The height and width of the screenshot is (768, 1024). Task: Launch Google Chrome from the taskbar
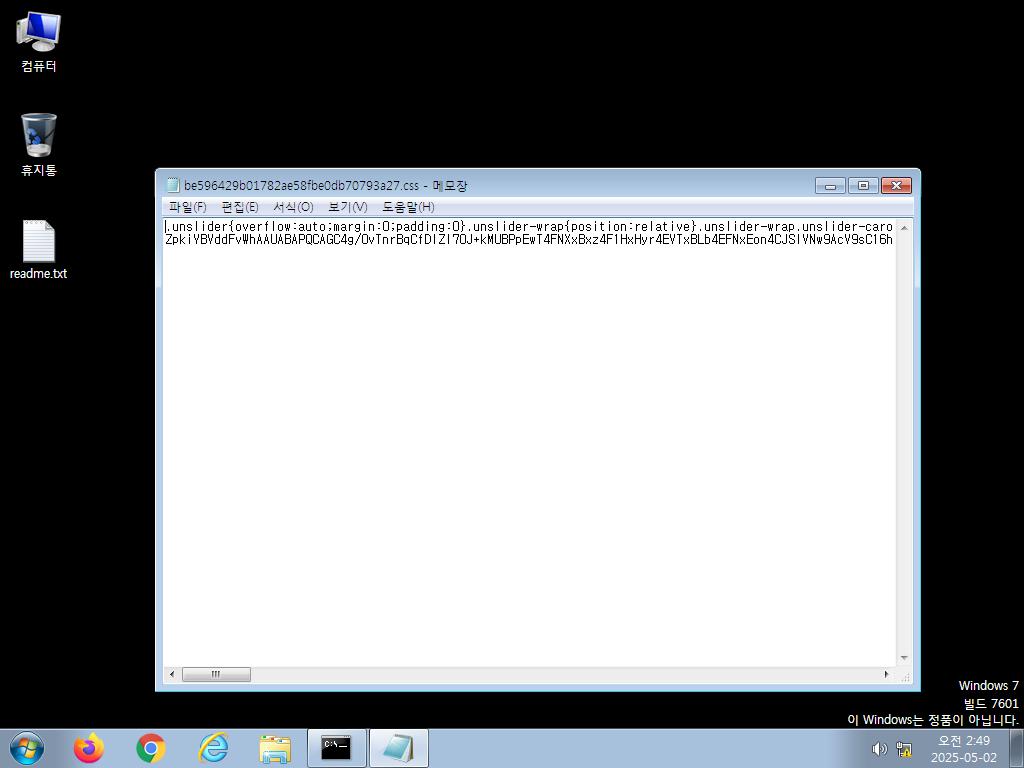click(151, 748)
